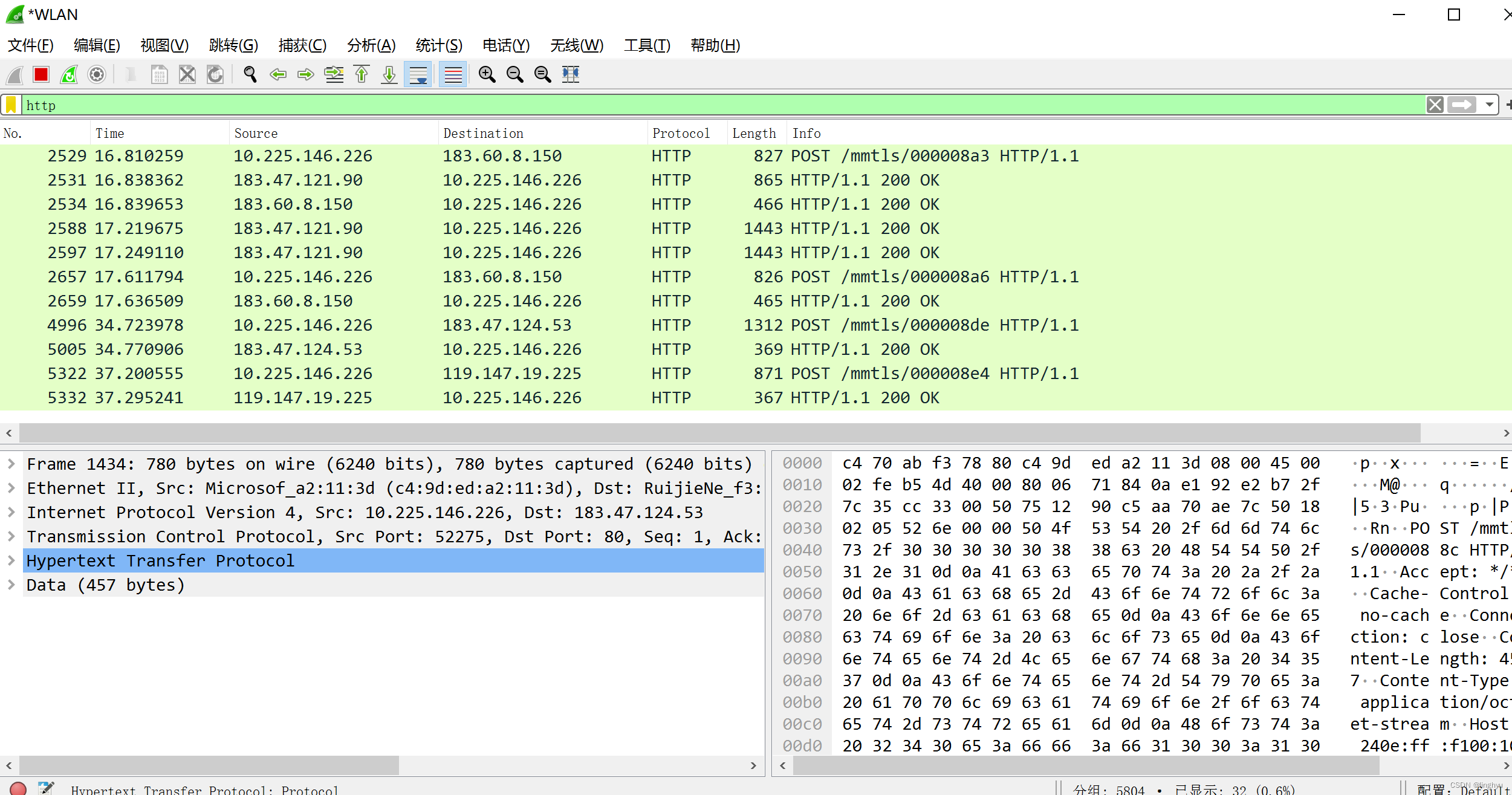The height and width of the screenshot is (795, 1512).
Task: Zoom in on the packet list text
Action: 487,74
